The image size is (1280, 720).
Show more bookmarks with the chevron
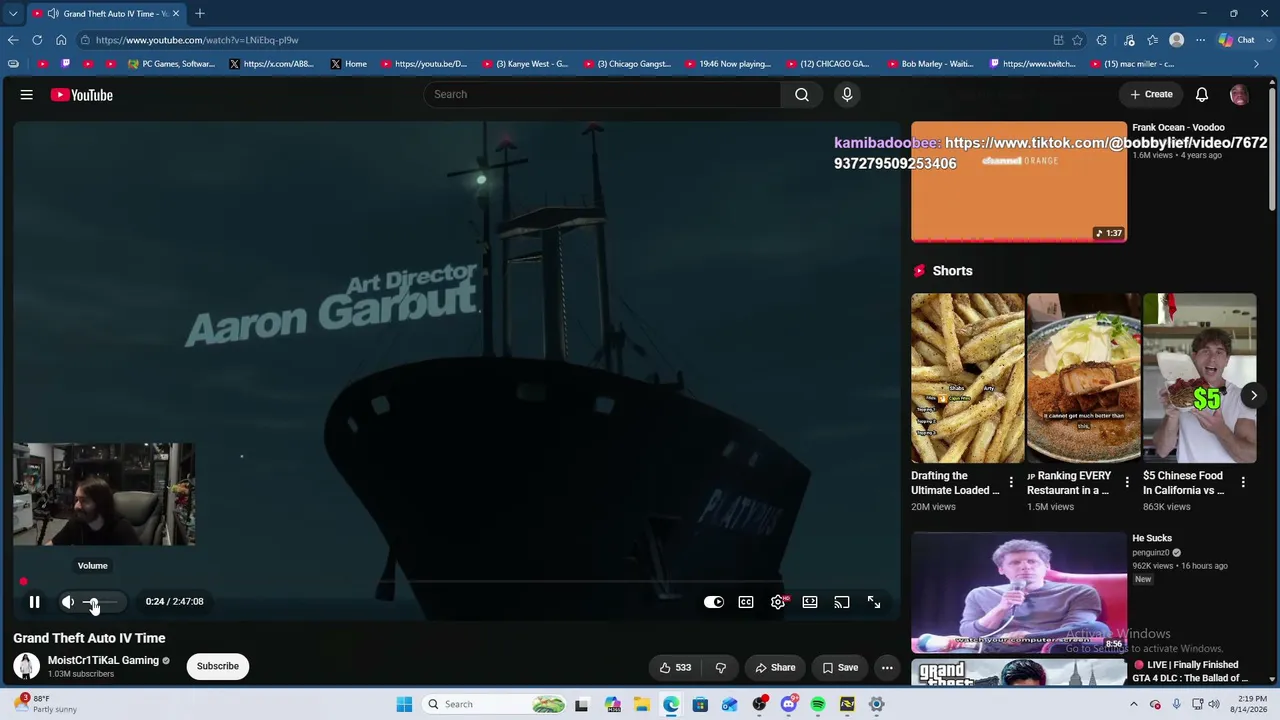(x=1257, y=64)
